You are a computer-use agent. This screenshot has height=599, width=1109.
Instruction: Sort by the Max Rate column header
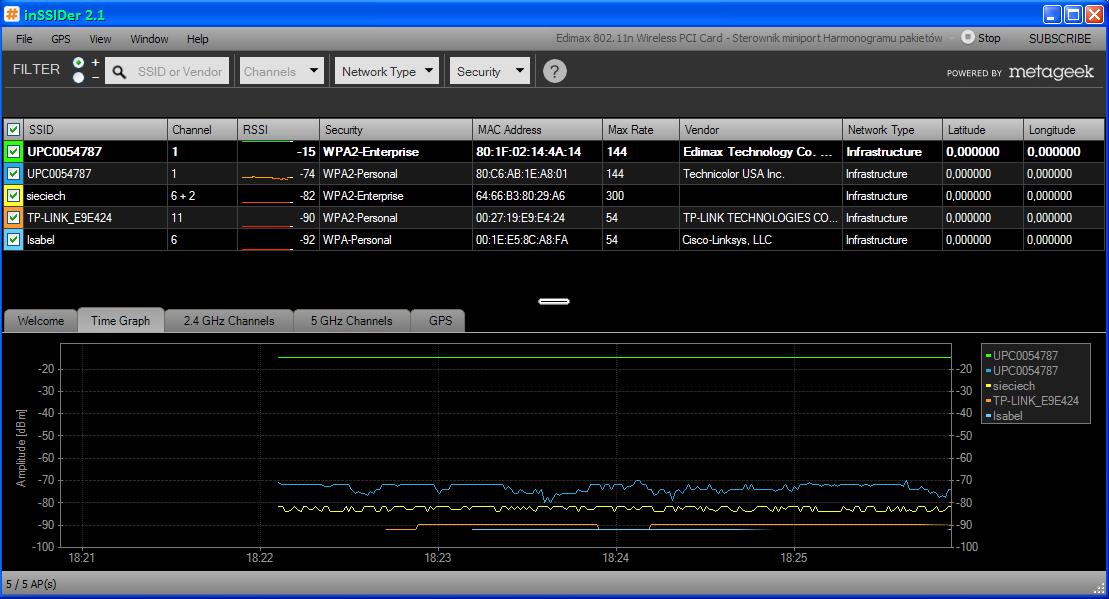641,129
